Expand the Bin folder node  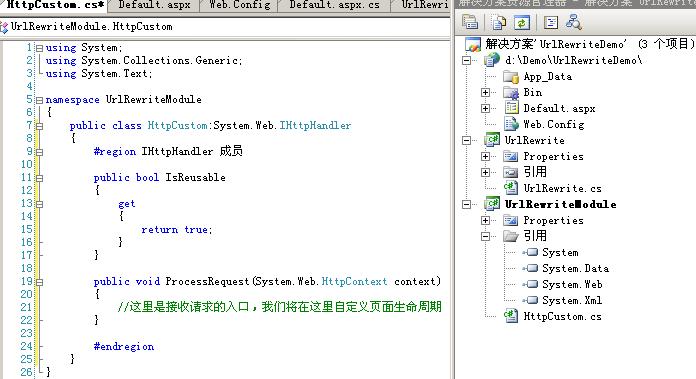tap(486, 92)
